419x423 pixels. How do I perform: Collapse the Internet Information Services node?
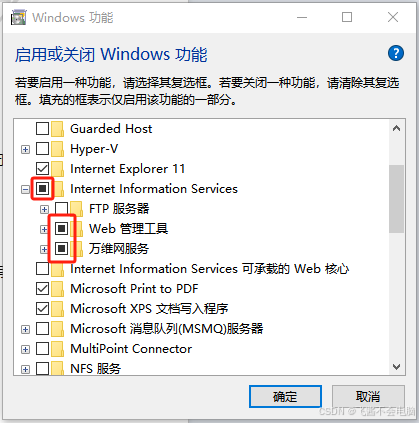click(25, 189)
